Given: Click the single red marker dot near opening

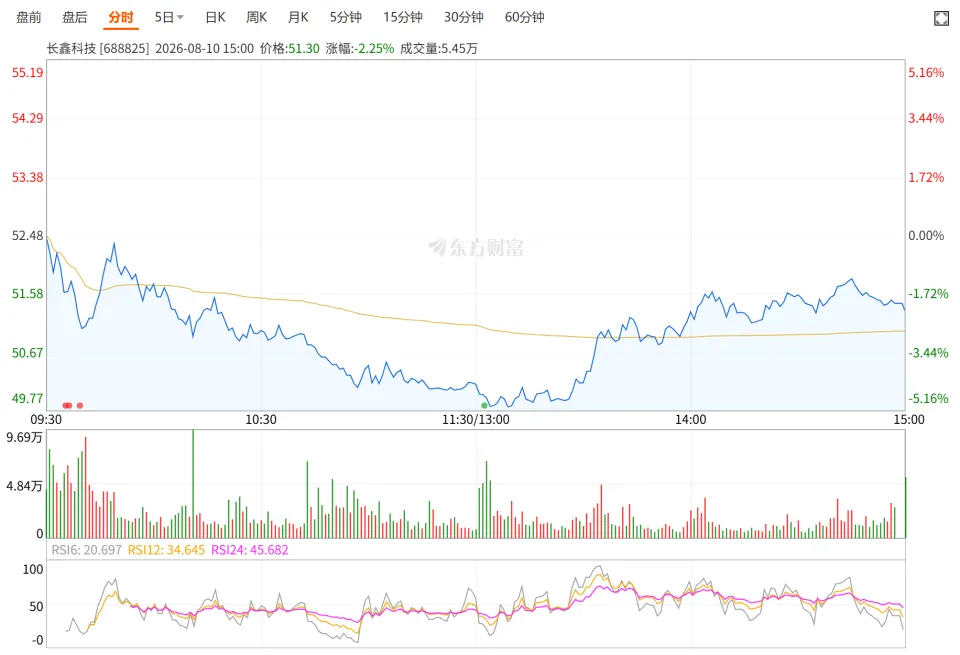Looking at the screenshot, I should pos(80,405).
